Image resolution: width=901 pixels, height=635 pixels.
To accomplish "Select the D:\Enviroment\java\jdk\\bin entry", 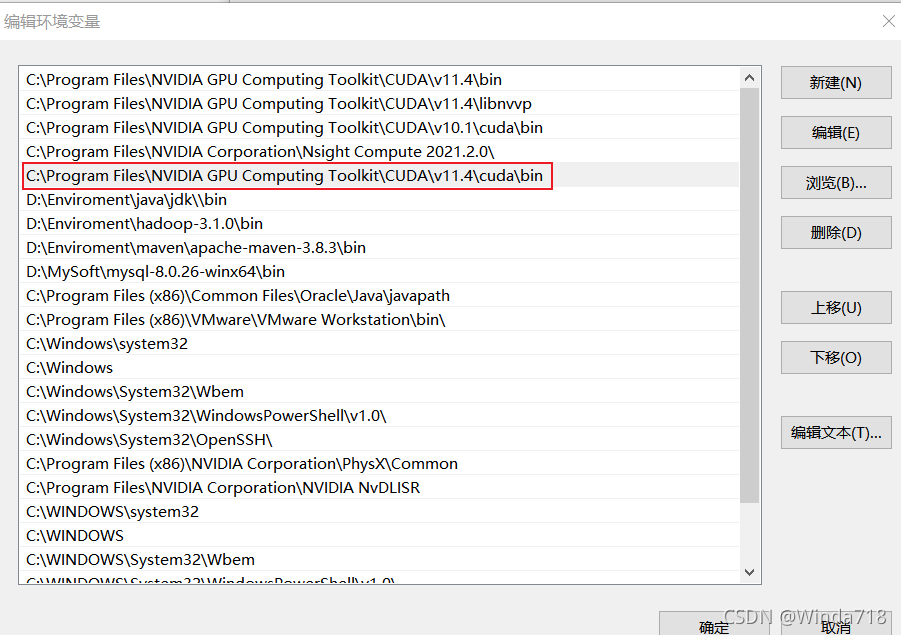I will pos(379,199).
